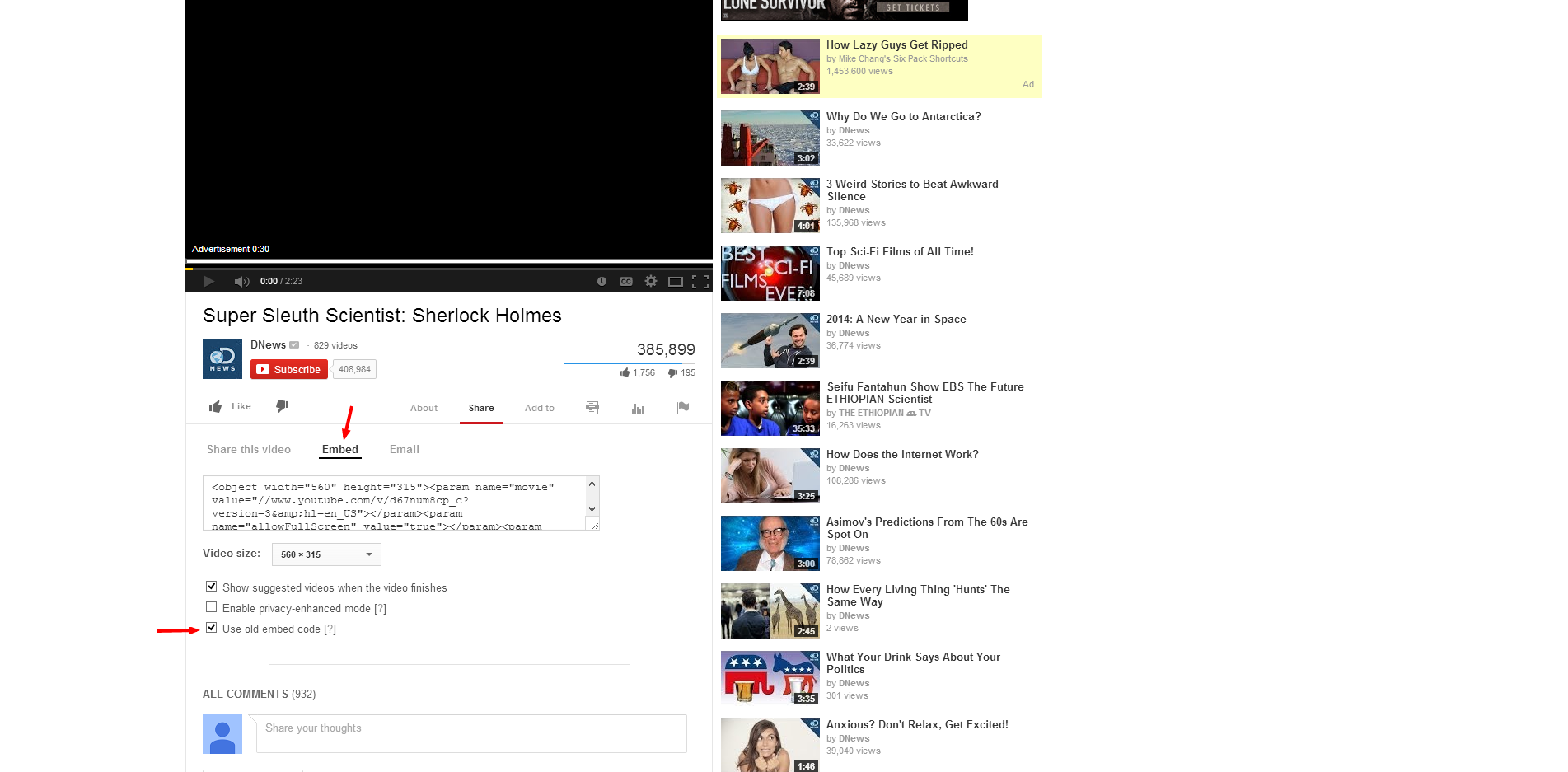This screenshot has height=772, width=1568.
Task: Mute the video using the speaker icon
Action: 241,282
